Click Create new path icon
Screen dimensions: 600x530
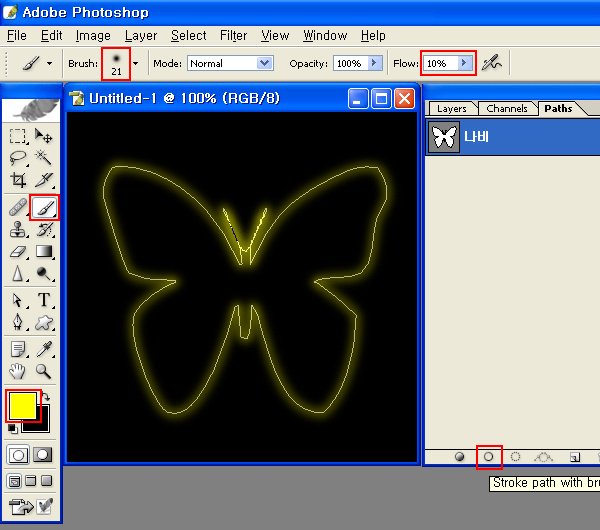click(x=575, y=457)
